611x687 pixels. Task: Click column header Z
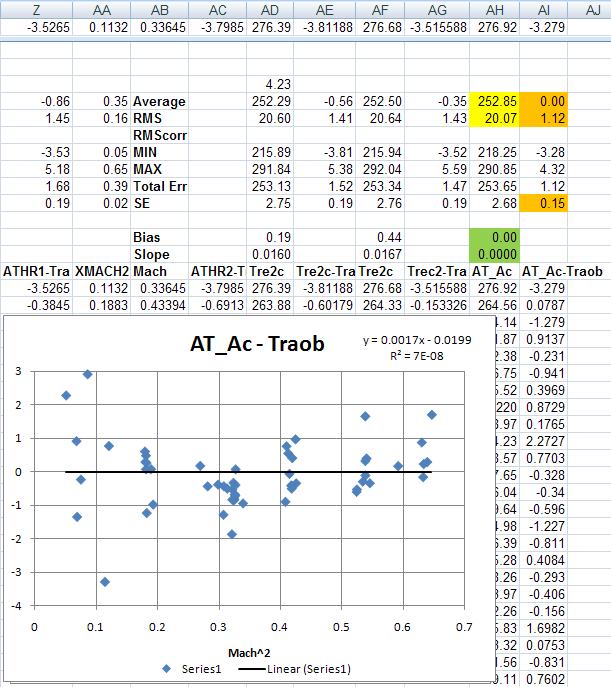(x=36, y=9)
